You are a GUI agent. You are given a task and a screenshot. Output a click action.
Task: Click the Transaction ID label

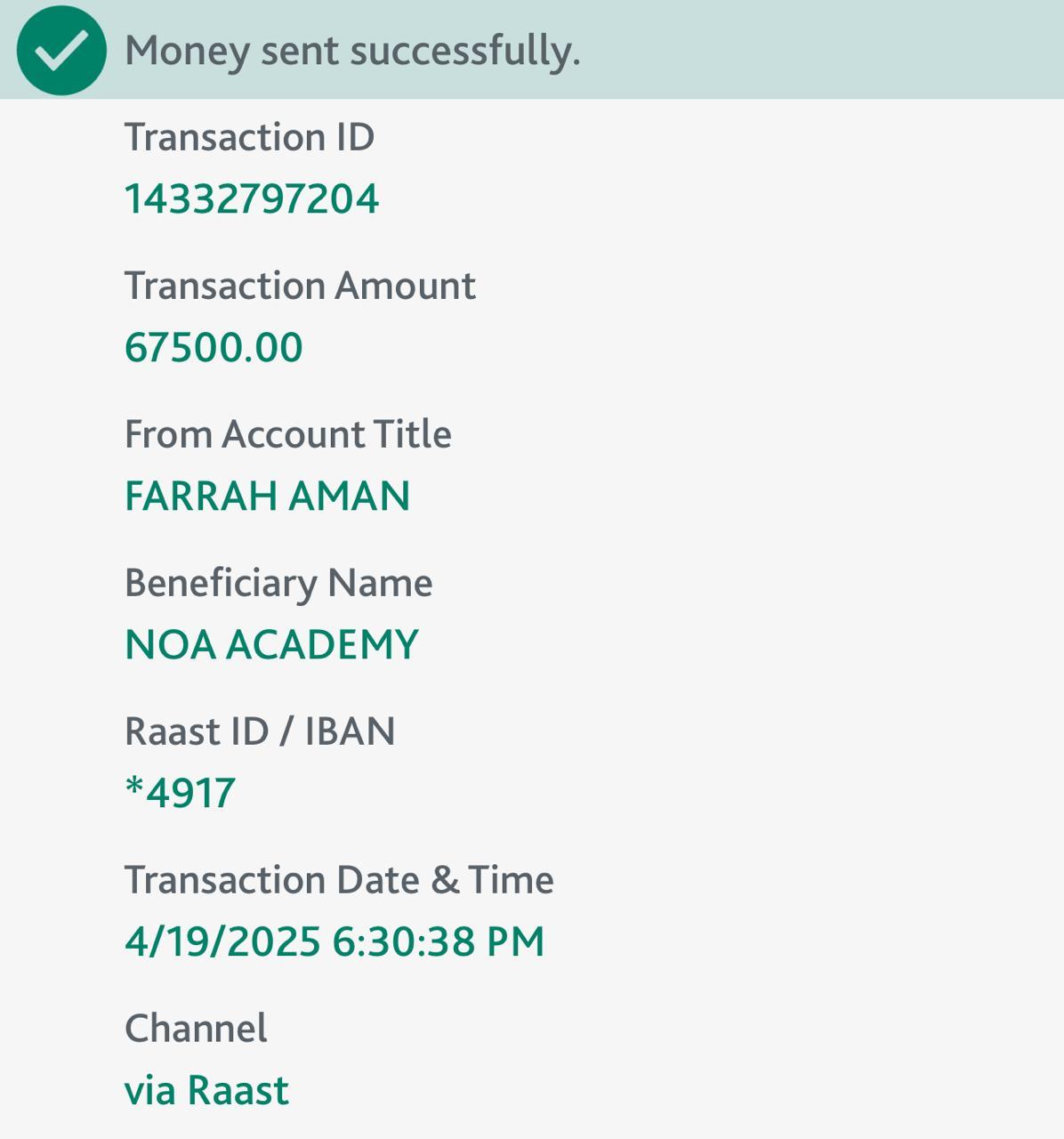(x=249, y=138)
